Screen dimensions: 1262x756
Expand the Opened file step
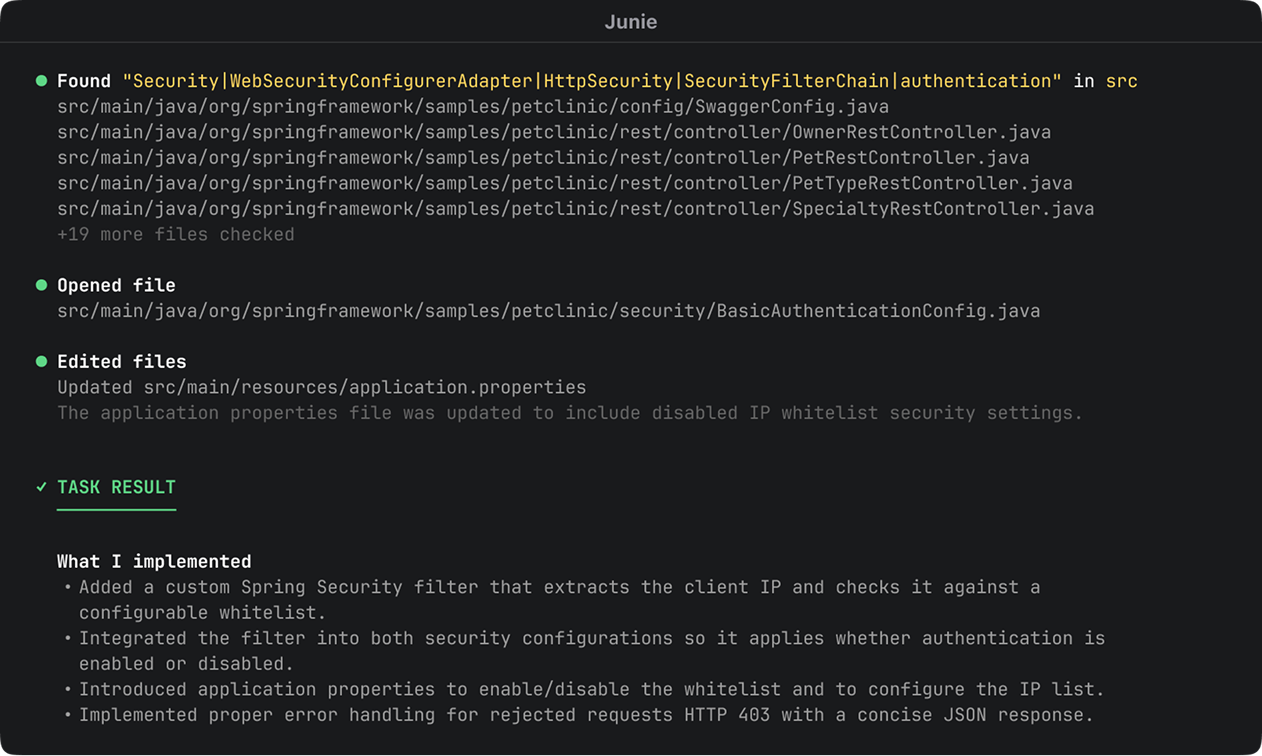point(116,285)
